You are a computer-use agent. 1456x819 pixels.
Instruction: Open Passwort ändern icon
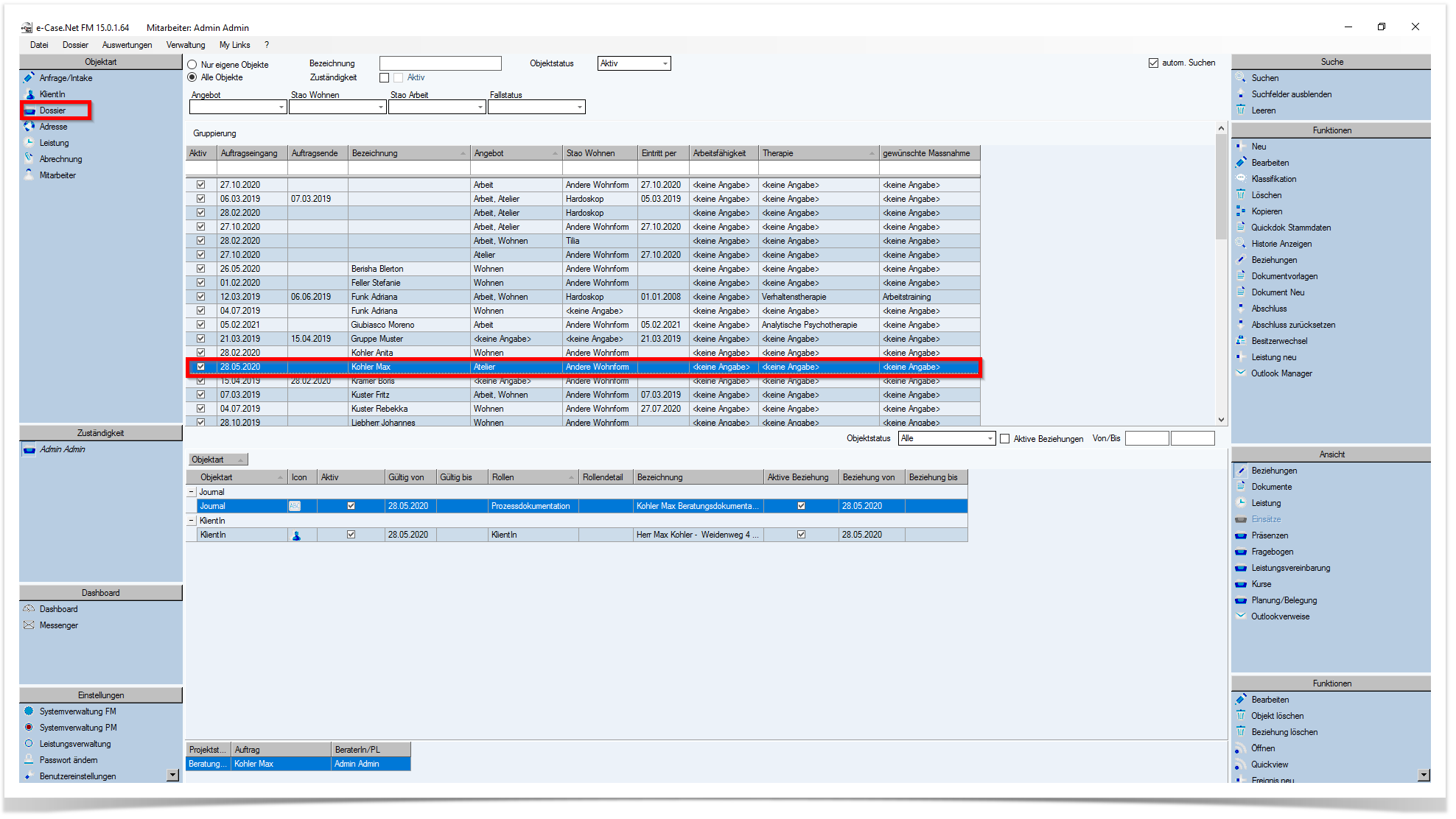[x=29, y=760]
